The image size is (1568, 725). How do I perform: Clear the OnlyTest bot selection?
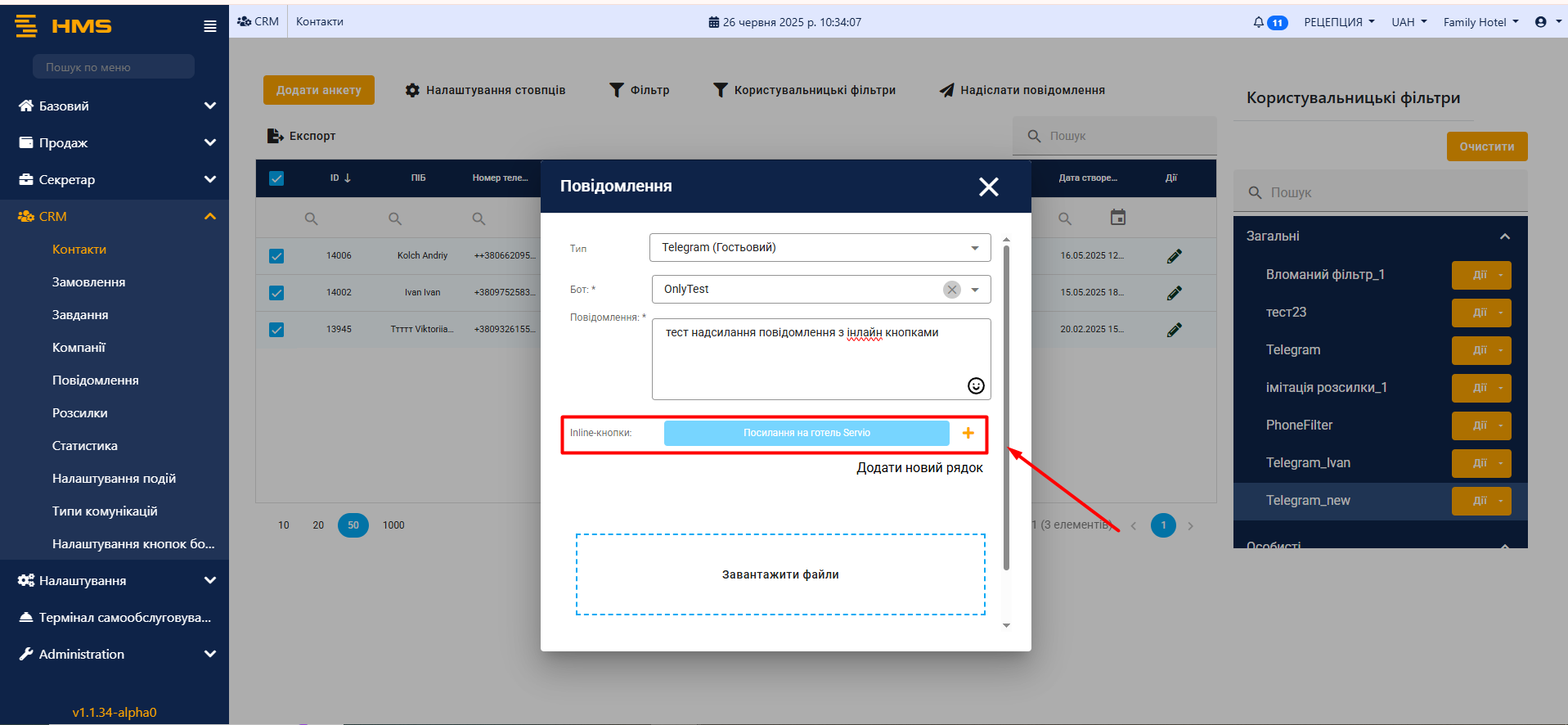point(951,290)
